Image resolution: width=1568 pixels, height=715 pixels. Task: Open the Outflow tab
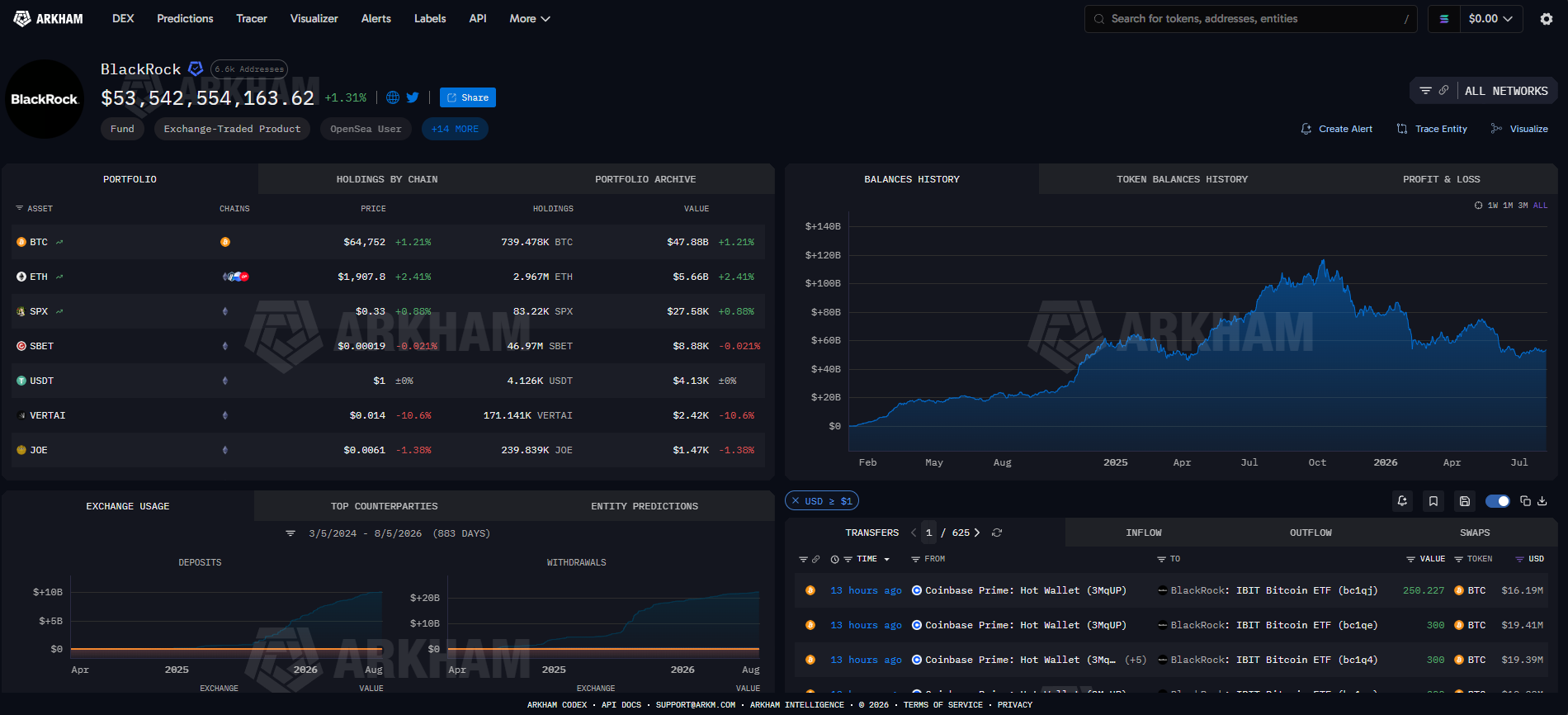click(x=1311, y=533)
